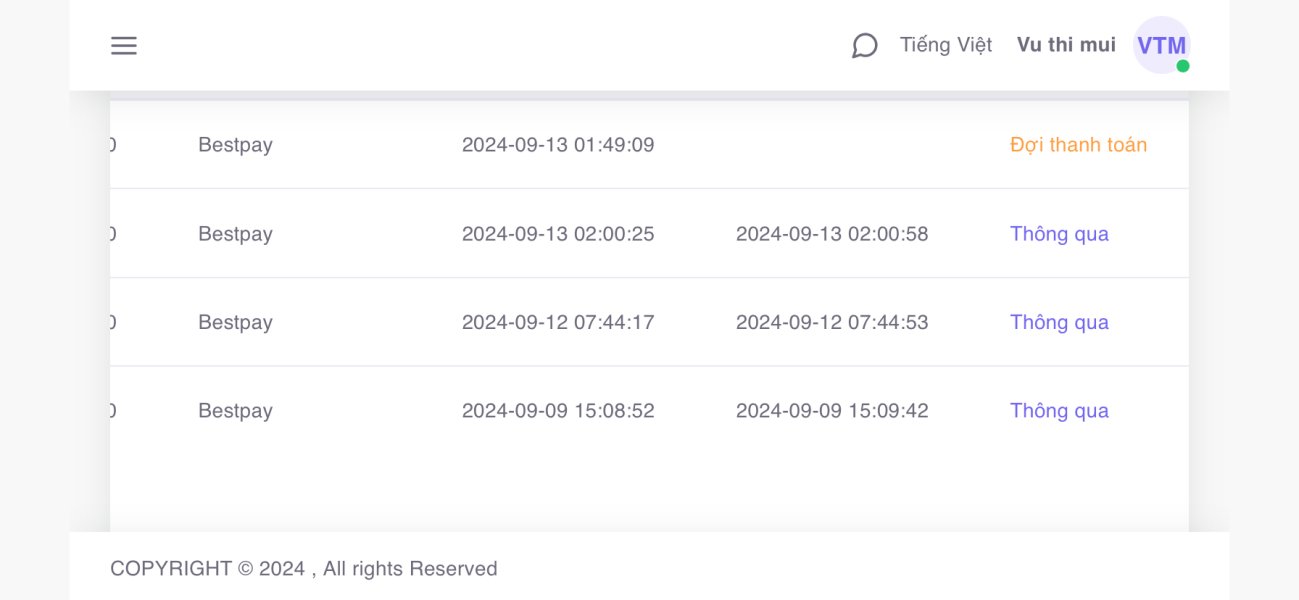This screenshot has height=600, width=1299.
Task: Click Thông qua status for the 2024-09-12 row
Action: point(1059,322)
